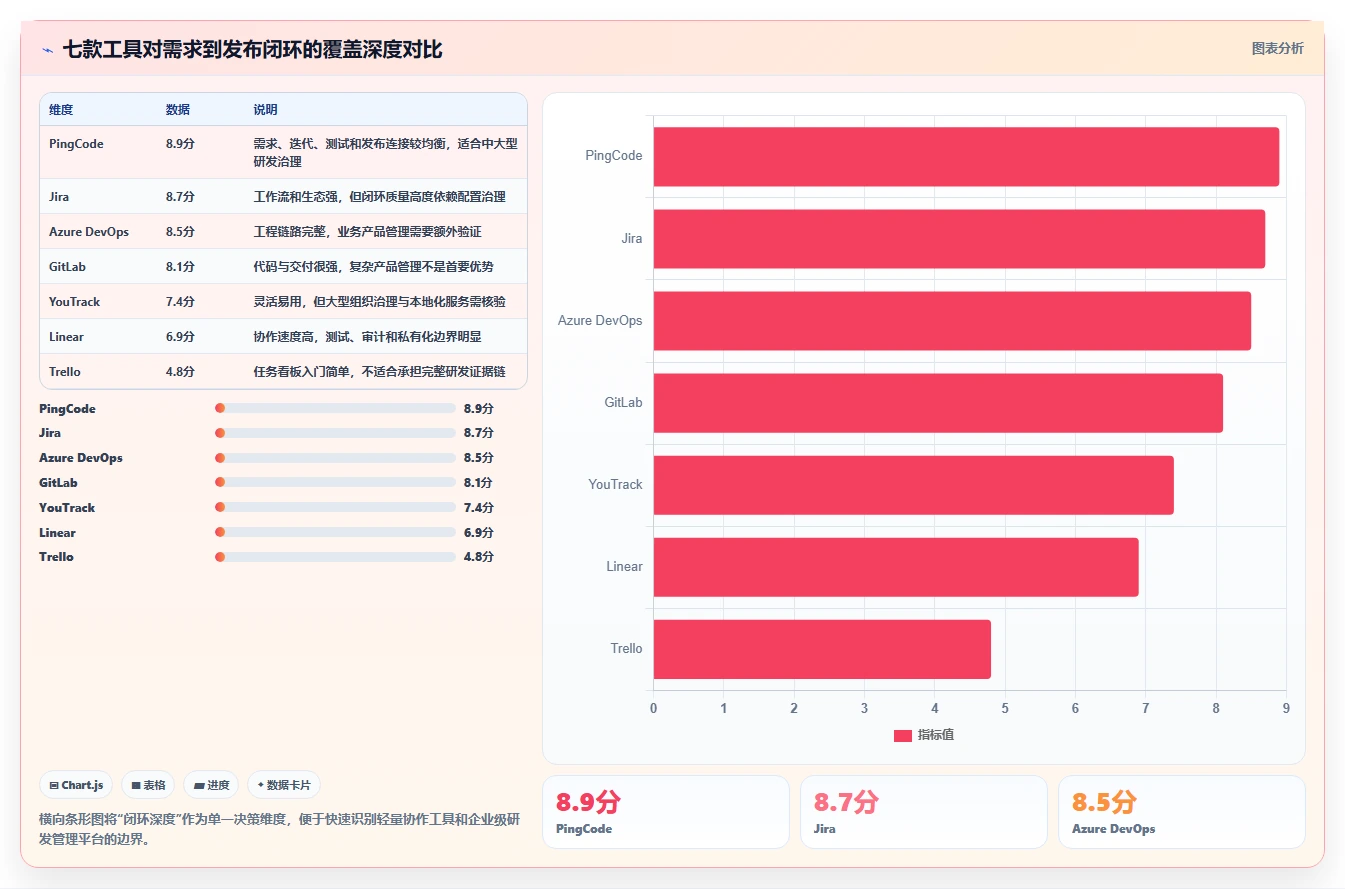Click description 灵活易用 in YouTrack row

pos(379,302)
